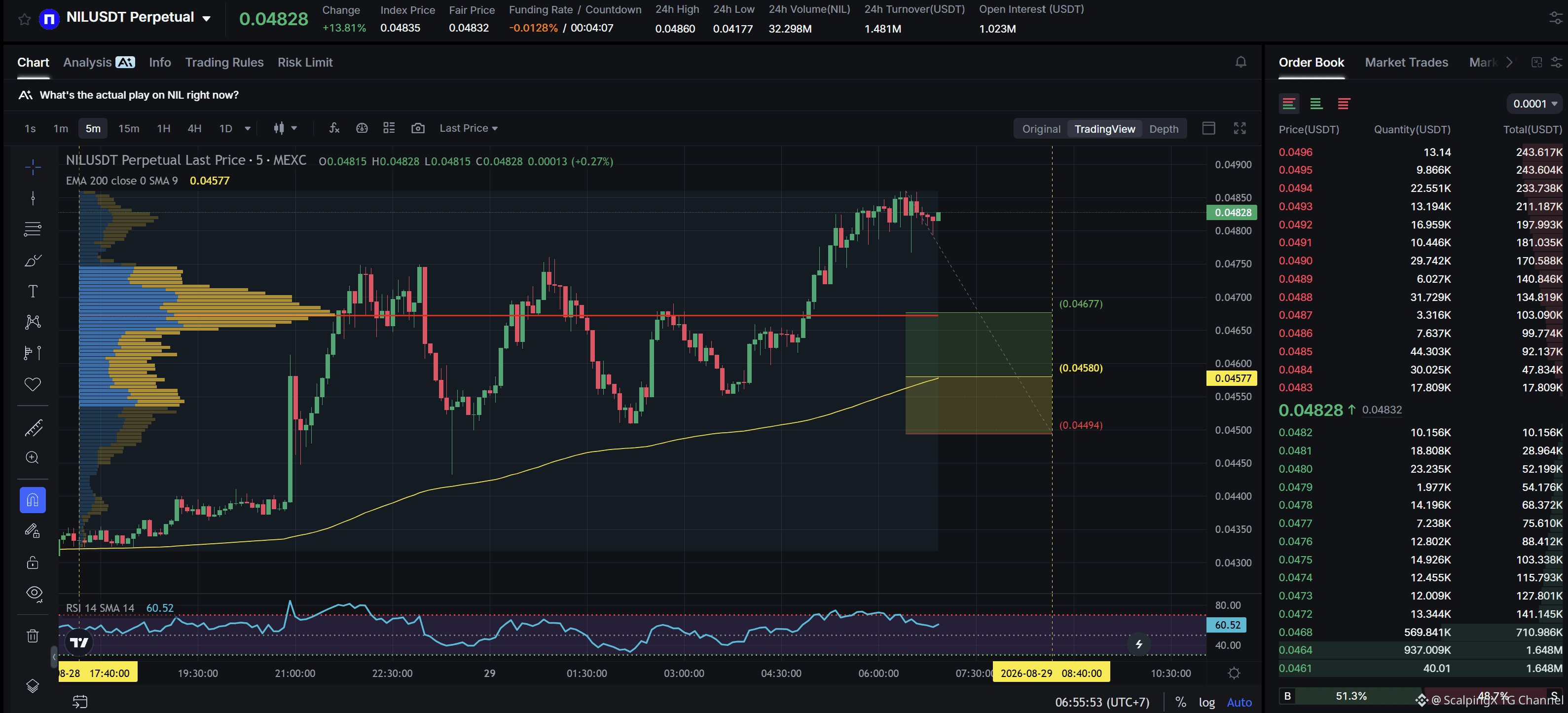This screenshot has height=713, width=1568.
Task: Toggle lock all drawings padlock
Action: 33,562
